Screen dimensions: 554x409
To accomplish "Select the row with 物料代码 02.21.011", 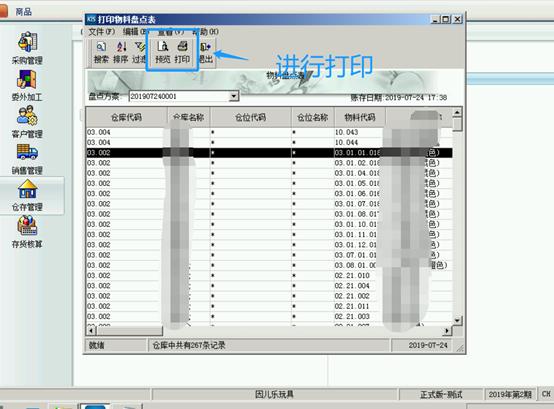I will tap(269, 306).
